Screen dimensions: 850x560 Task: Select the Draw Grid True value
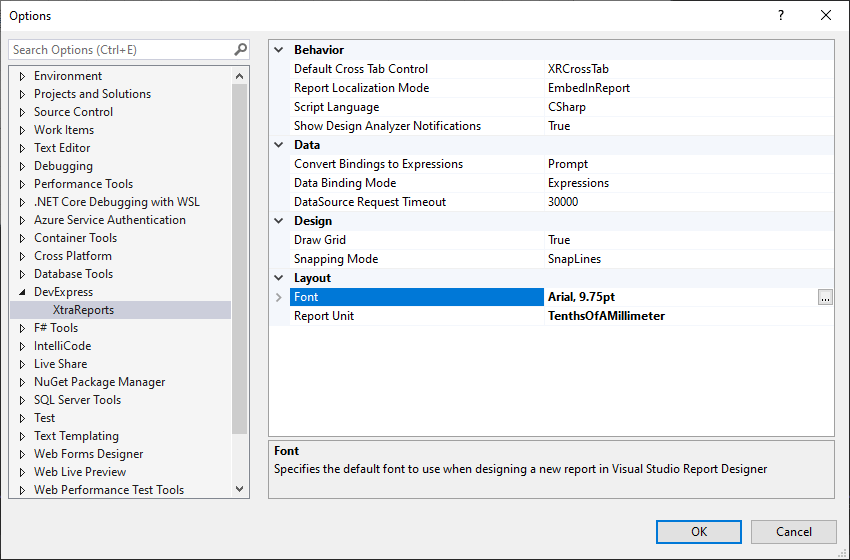[559, 240]
